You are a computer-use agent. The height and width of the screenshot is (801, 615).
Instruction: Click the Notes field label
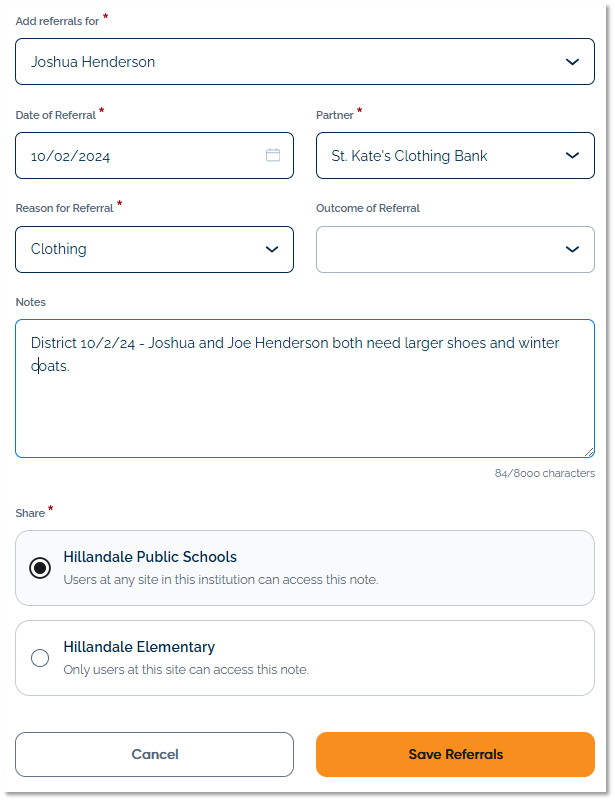click(30, 302)
